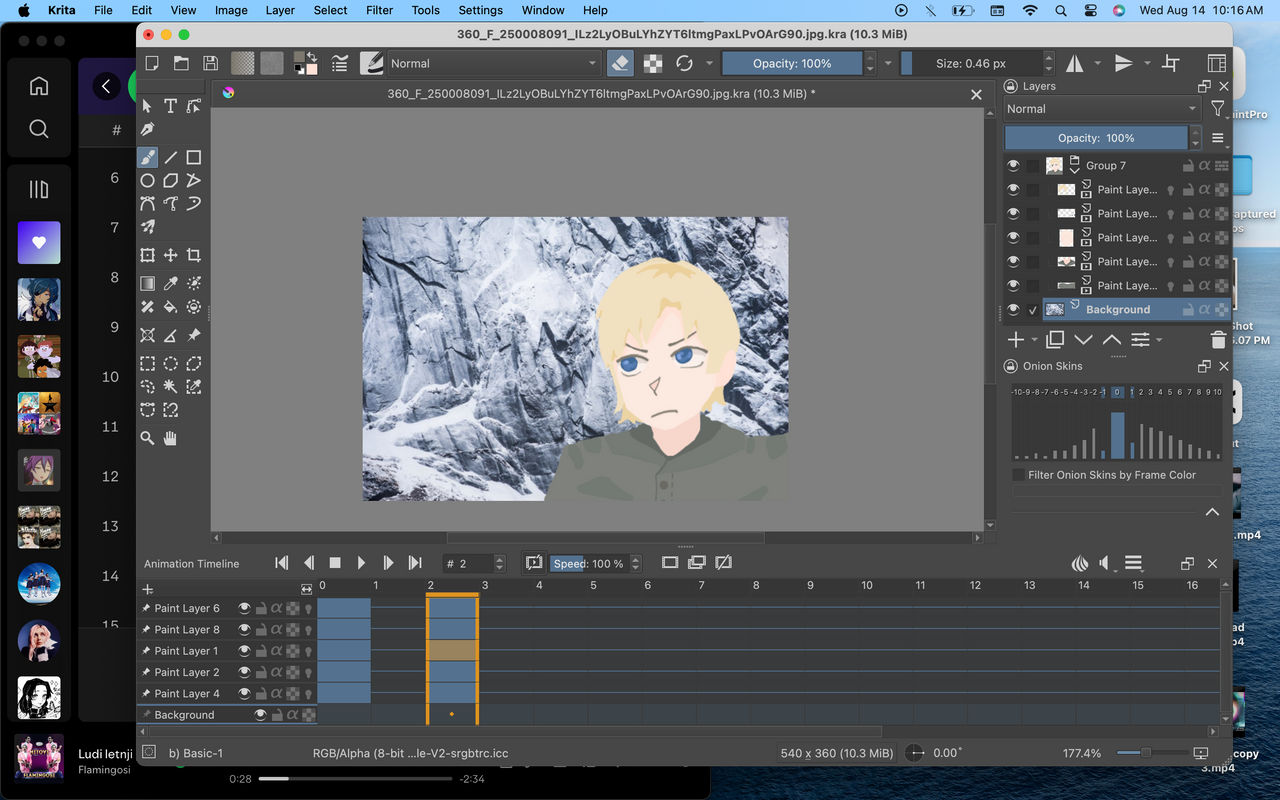Adjust the layer Opacity slider
Viewport: 1280px width, 800px height.
(x=1096, y=138)
